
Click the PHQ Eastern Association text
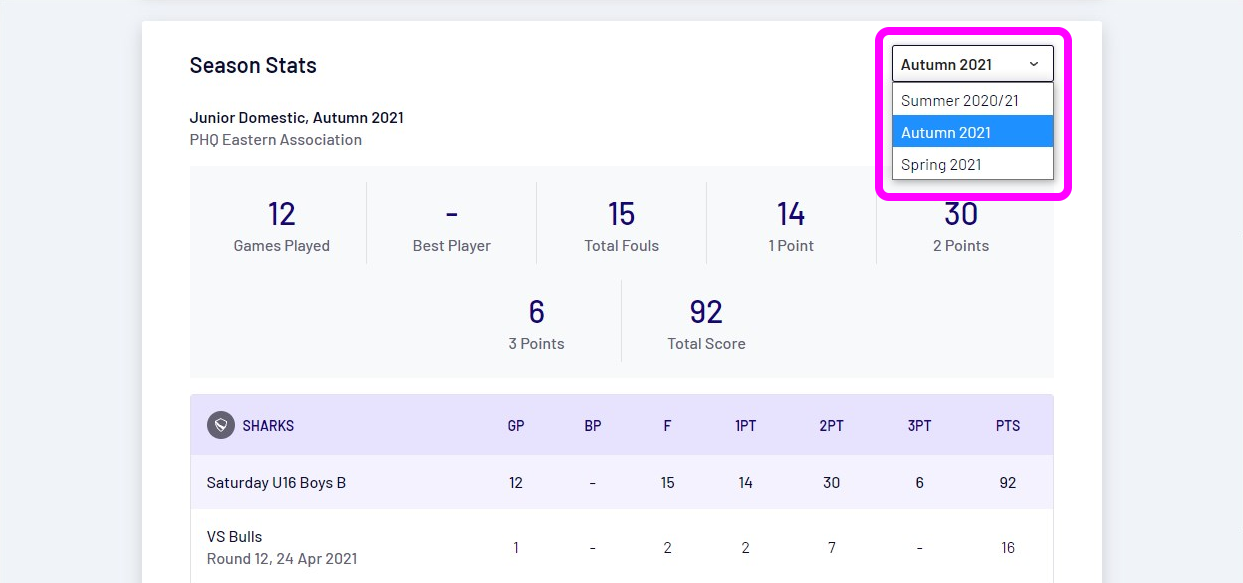click(x=276, y=140)
